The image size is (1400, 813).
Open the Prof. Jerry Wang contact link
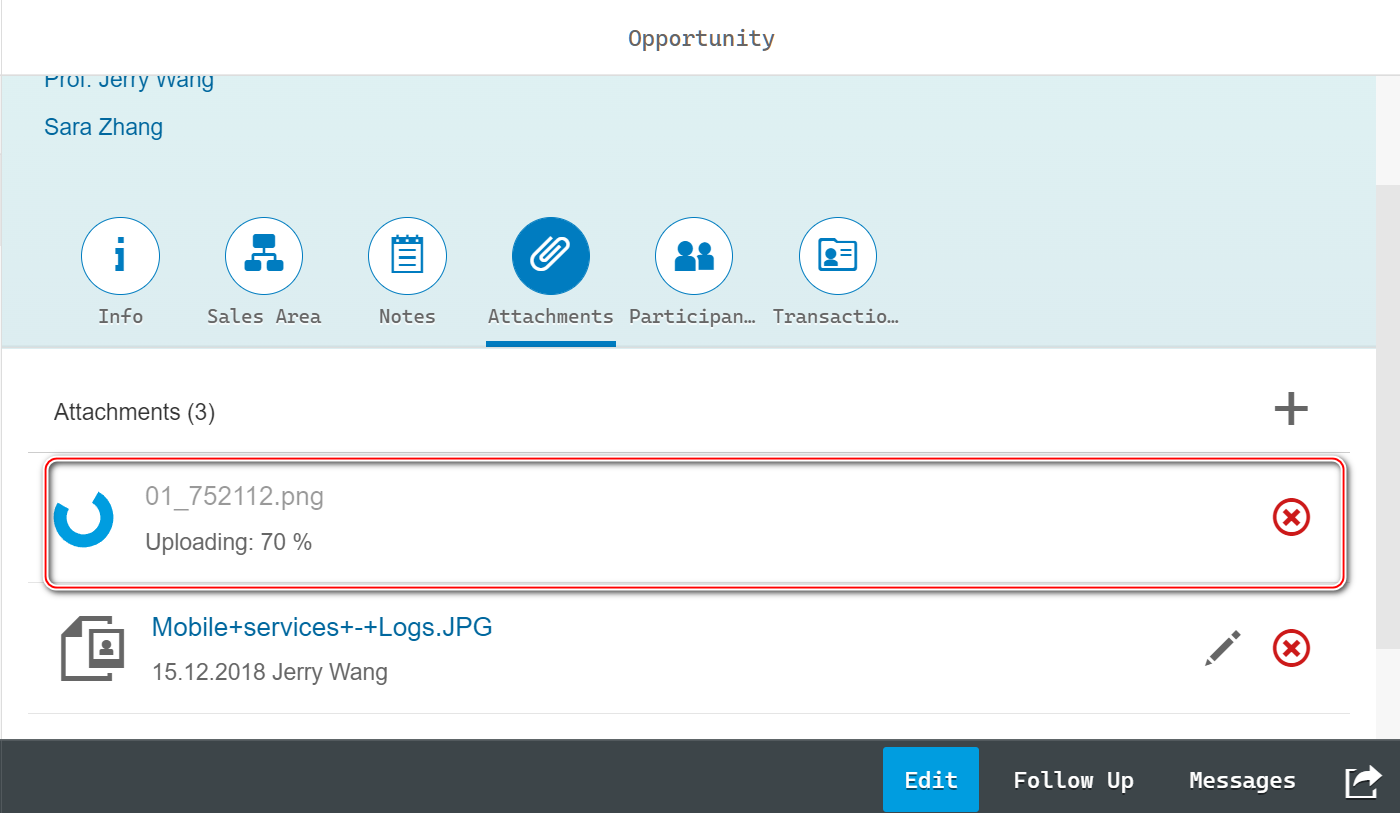click(129, 82)
